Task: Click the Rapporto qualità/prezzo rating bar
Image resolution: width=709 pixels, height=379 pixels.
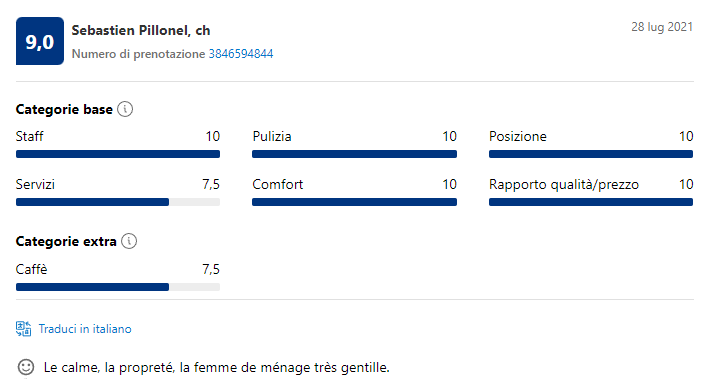Action: [591, 202]
